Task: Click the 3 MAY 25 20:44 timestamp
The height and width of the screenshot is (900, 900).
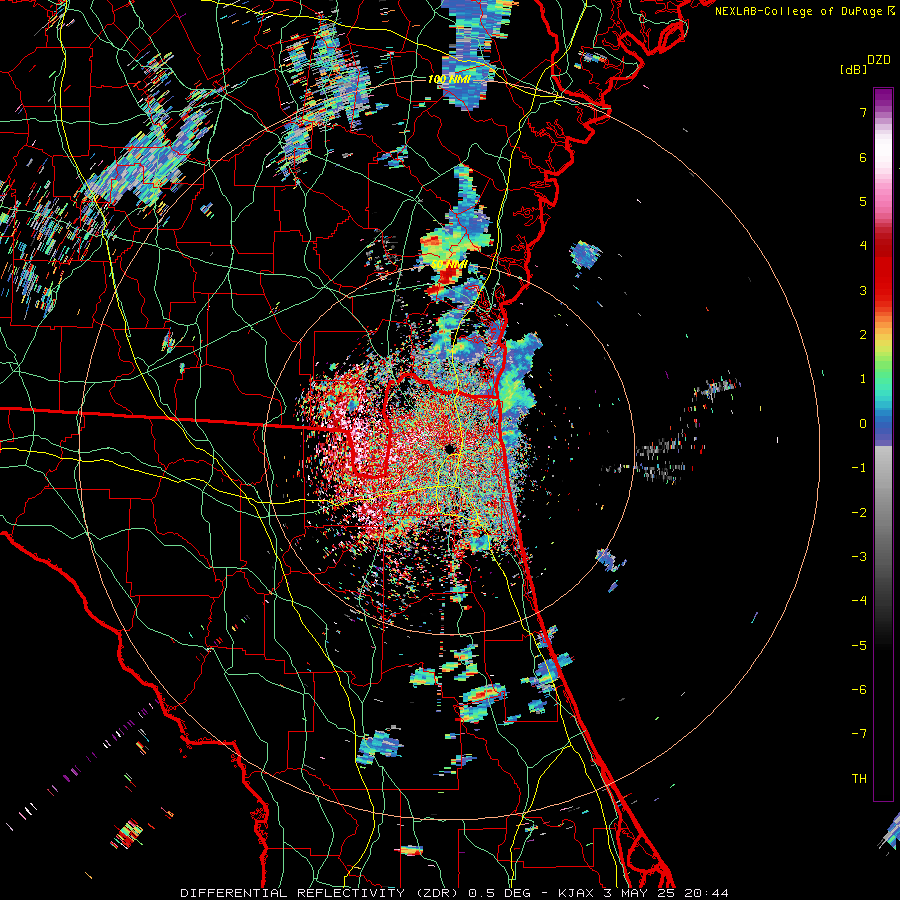Action: [666, 893]
